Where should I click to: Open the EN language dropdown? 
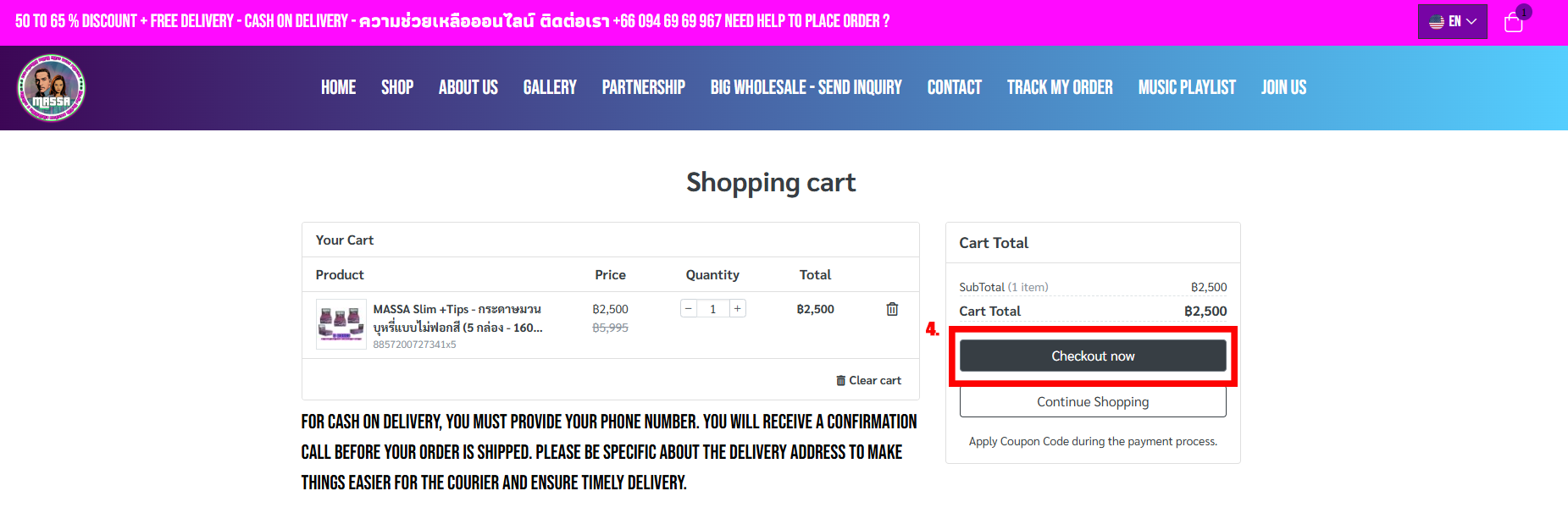click(x=1453, y=22)
